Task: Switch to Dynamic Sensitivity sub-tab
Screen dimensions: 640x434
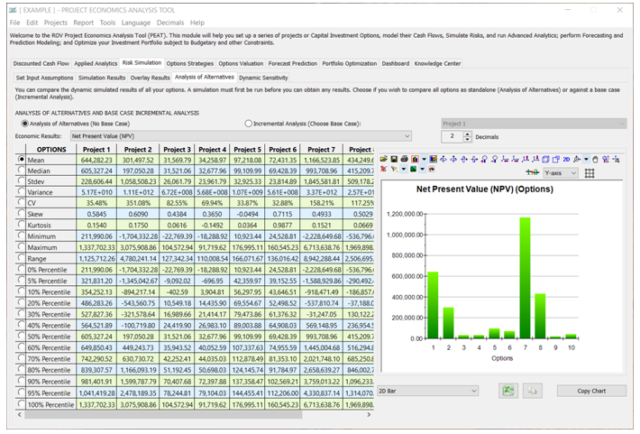Action: coord(263,78)
